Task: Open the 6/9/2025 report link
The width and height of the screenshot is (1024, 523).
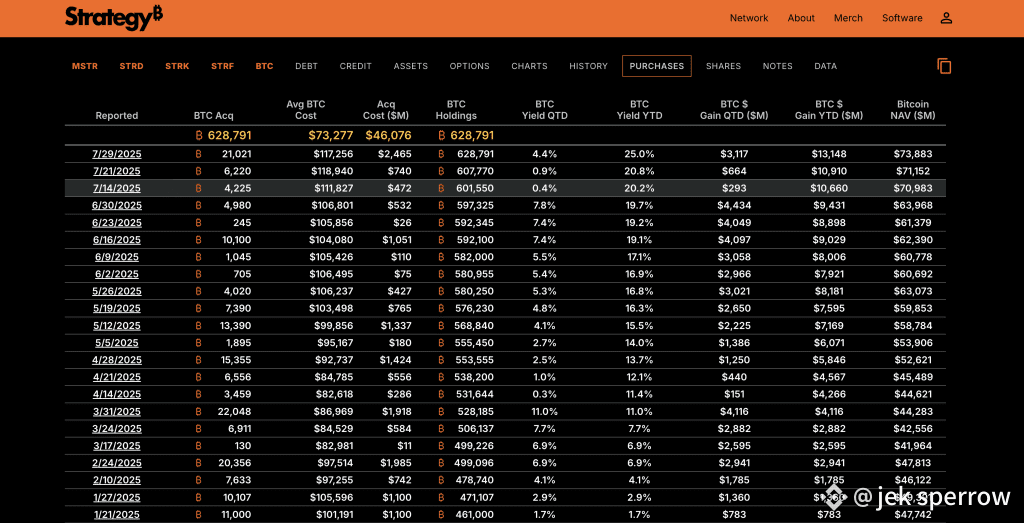Action: 117,257
